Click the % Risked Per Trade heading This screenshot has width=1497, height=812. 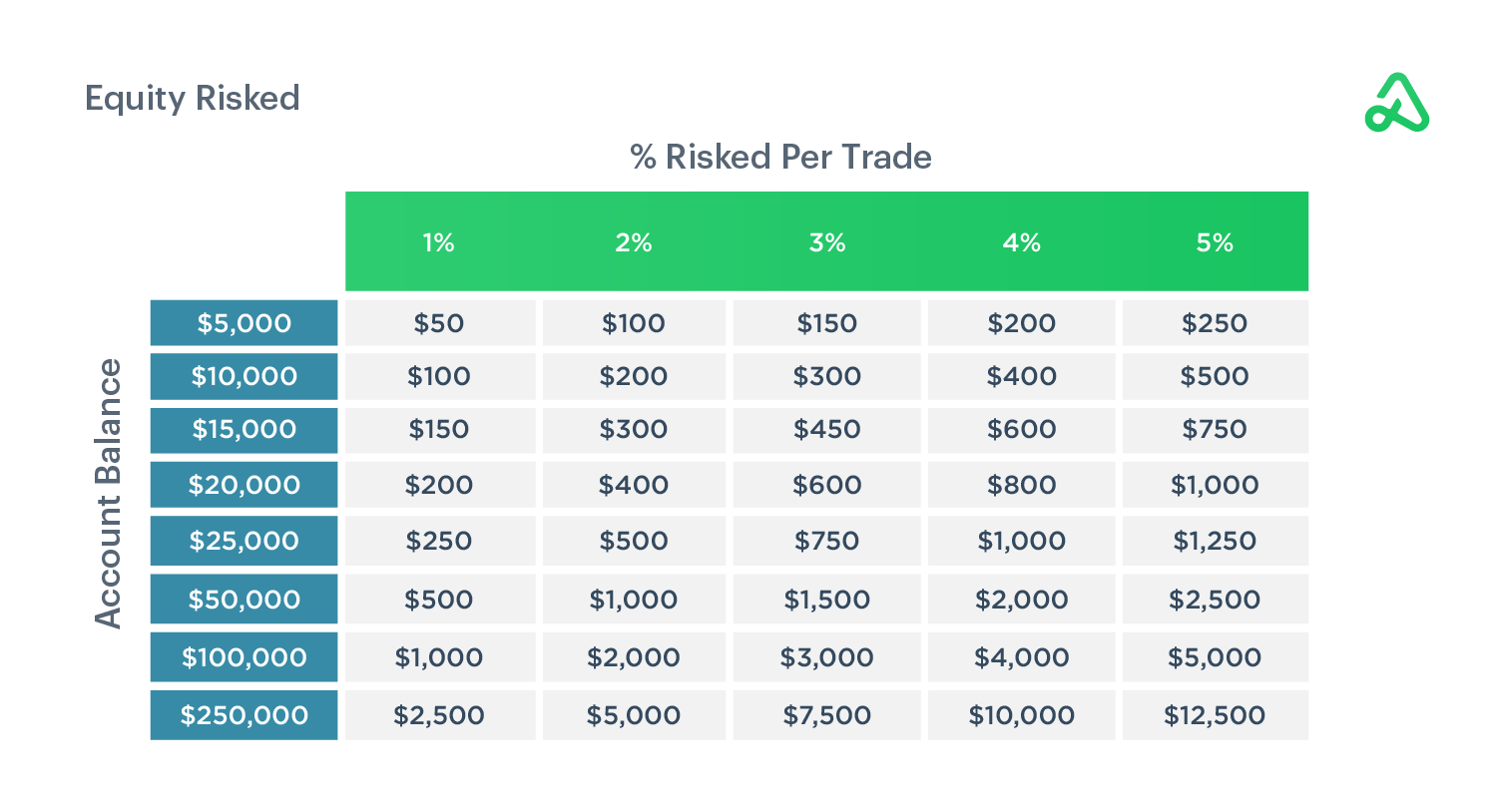pos(780,157)
